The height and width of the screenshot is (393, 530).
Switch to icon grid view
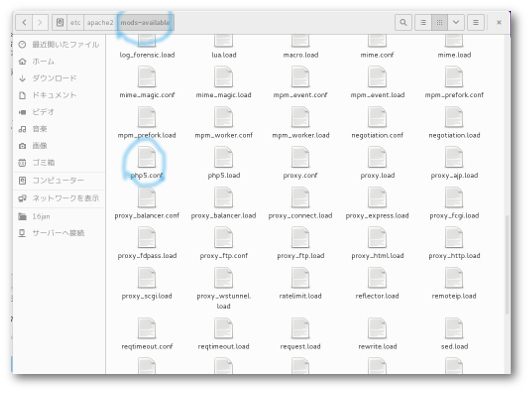click(439, 23)
